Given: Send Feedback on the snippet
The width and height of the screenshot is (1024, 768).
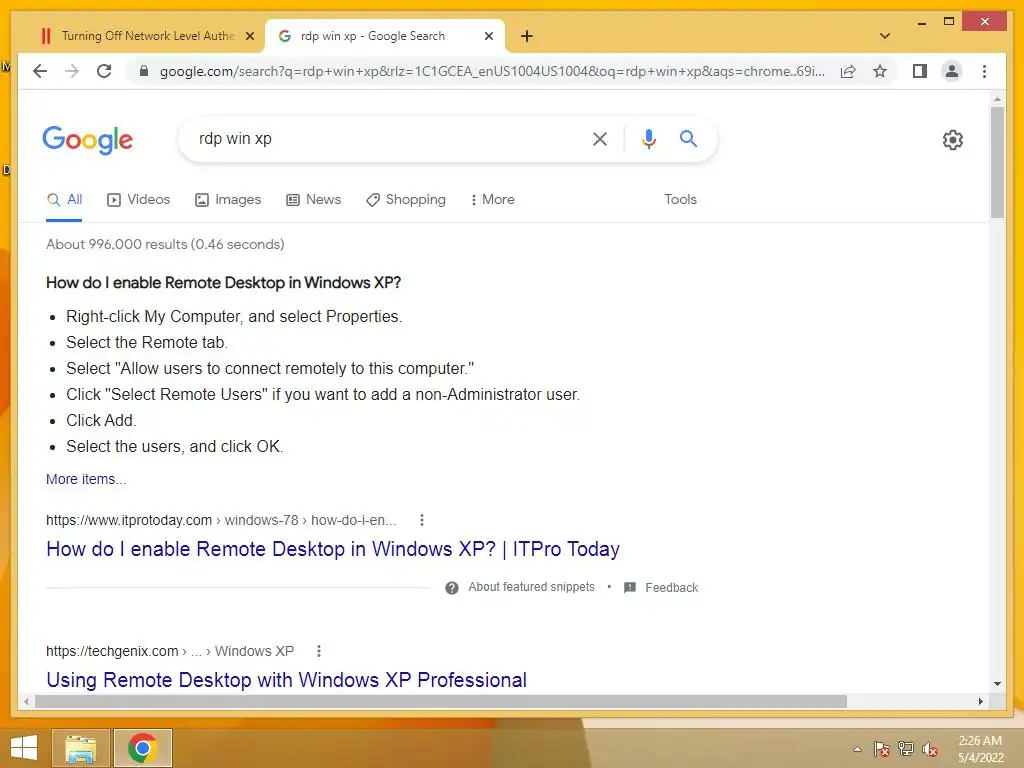Looking at the screenshot, I should point(661,588).
